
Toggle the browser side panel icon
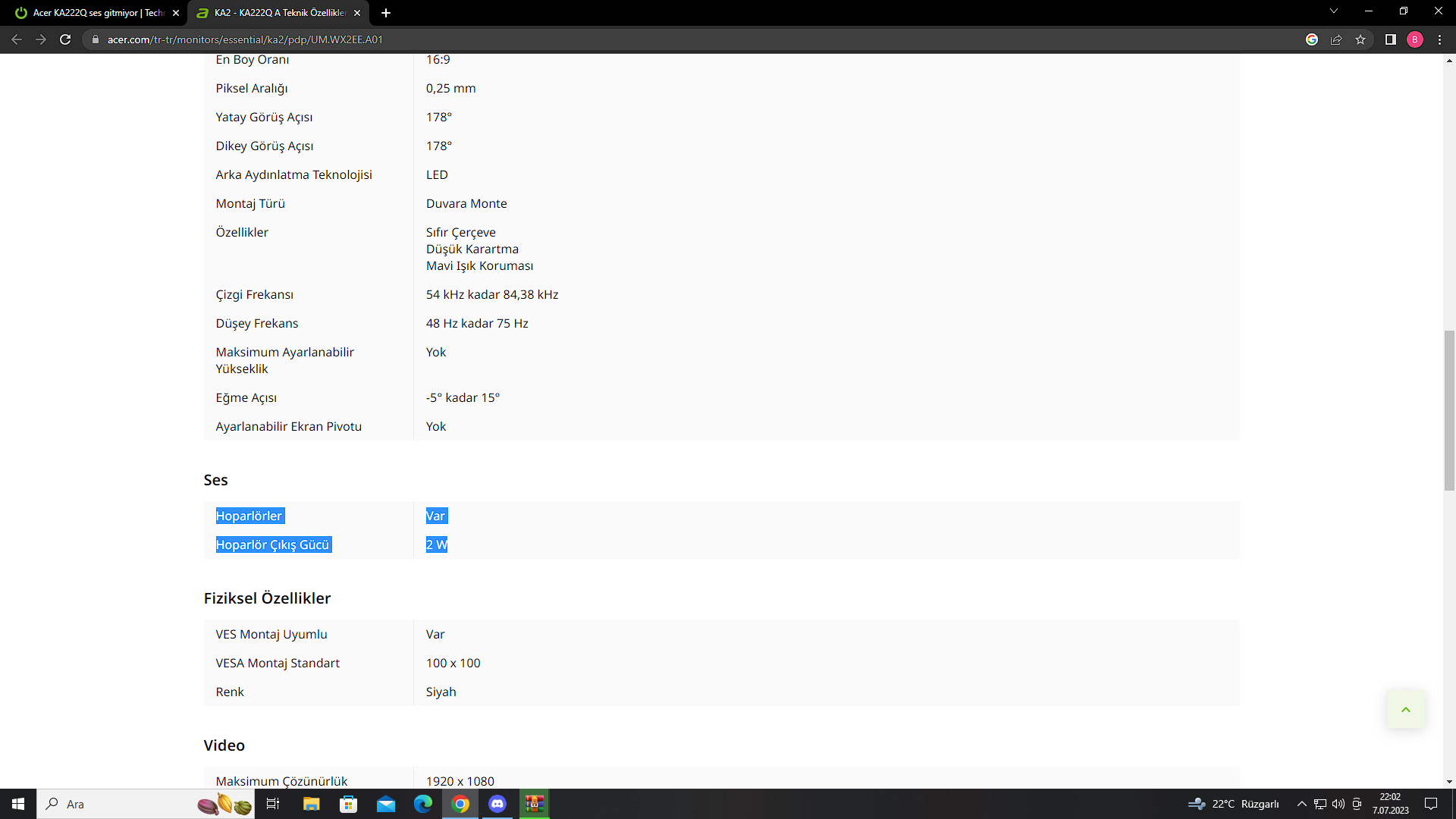[1390, 39]
